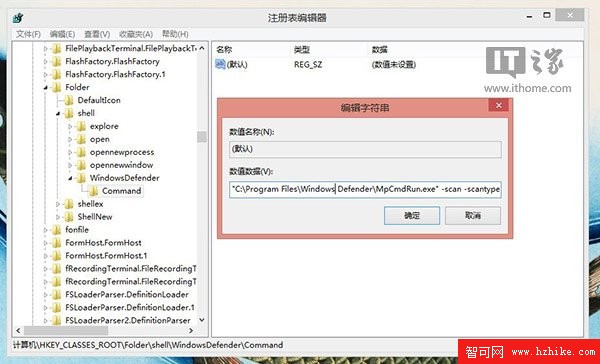Click folder icon beside FSLoaderParser.DefinitionLoader.1
This screenshot has height=364, width=600.
point(57,307)
